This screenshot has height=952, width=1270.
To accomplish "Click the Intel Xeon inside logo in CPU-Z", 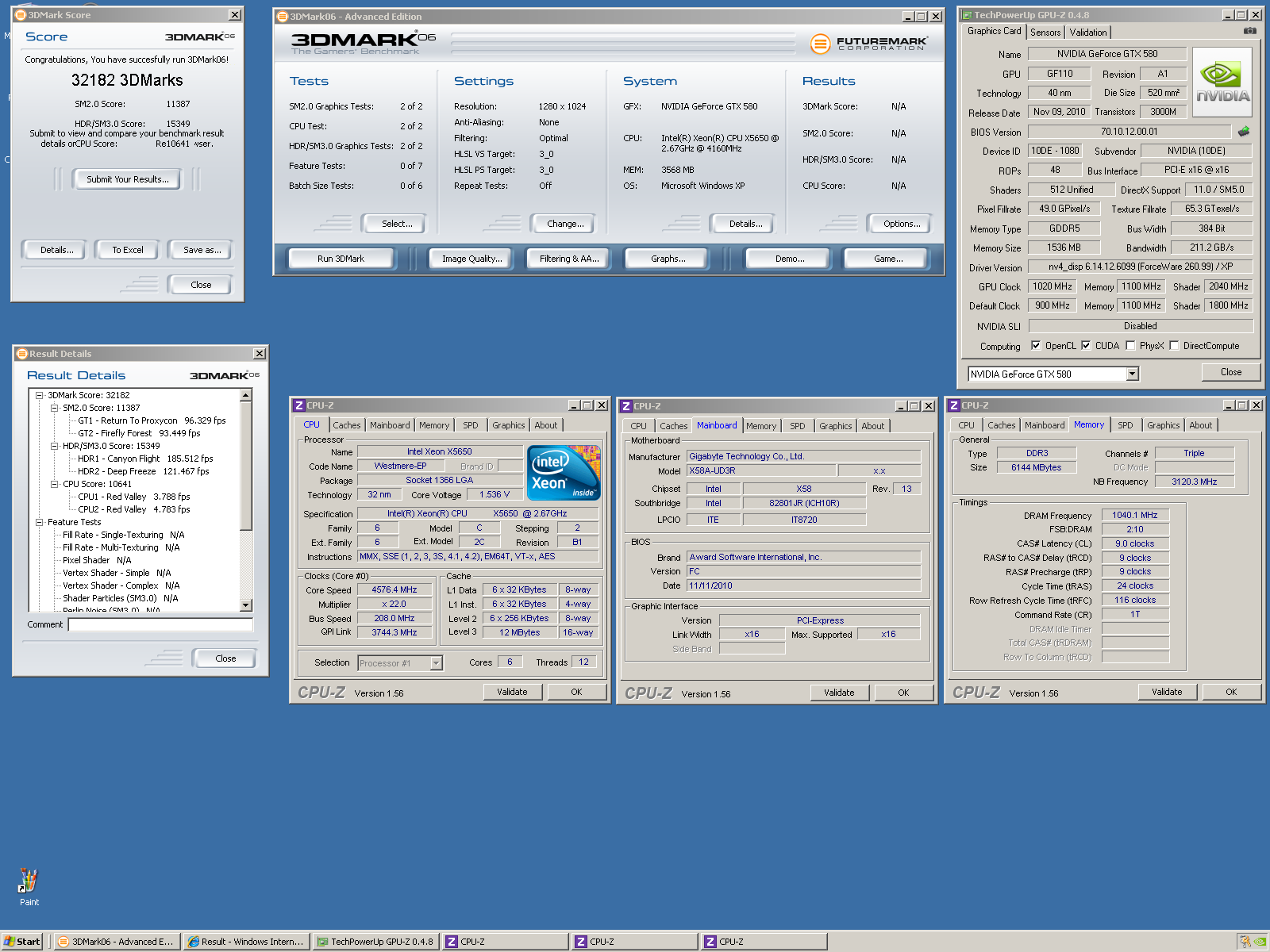I will pos(564,473).
